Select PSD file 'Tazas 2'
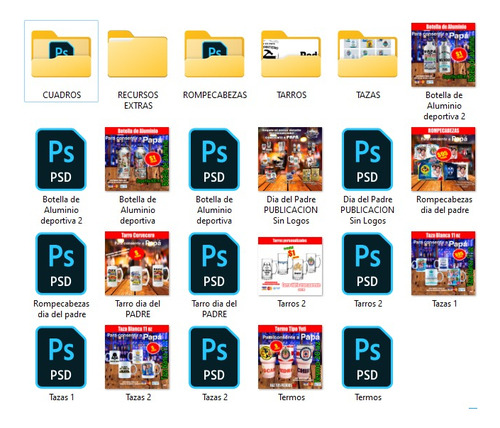500x428 pixels. pos(214,357)
